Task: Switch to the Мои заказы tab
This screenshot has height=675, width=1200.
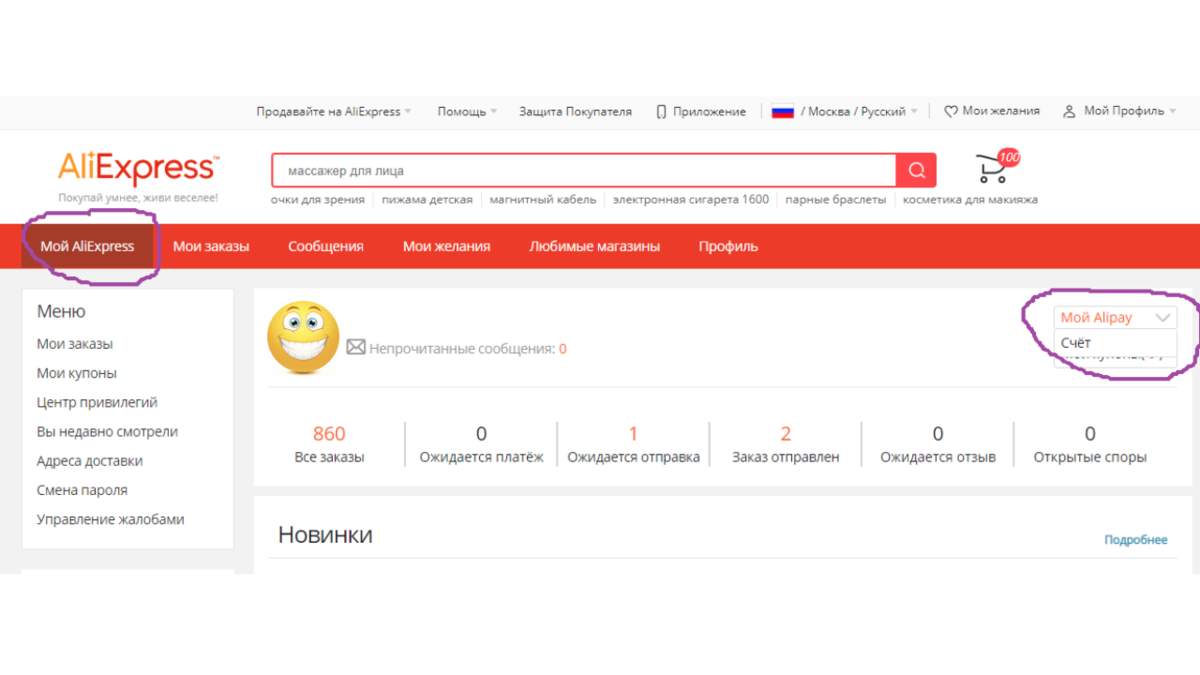Action: pyautogui.click(x=211, y=246)
